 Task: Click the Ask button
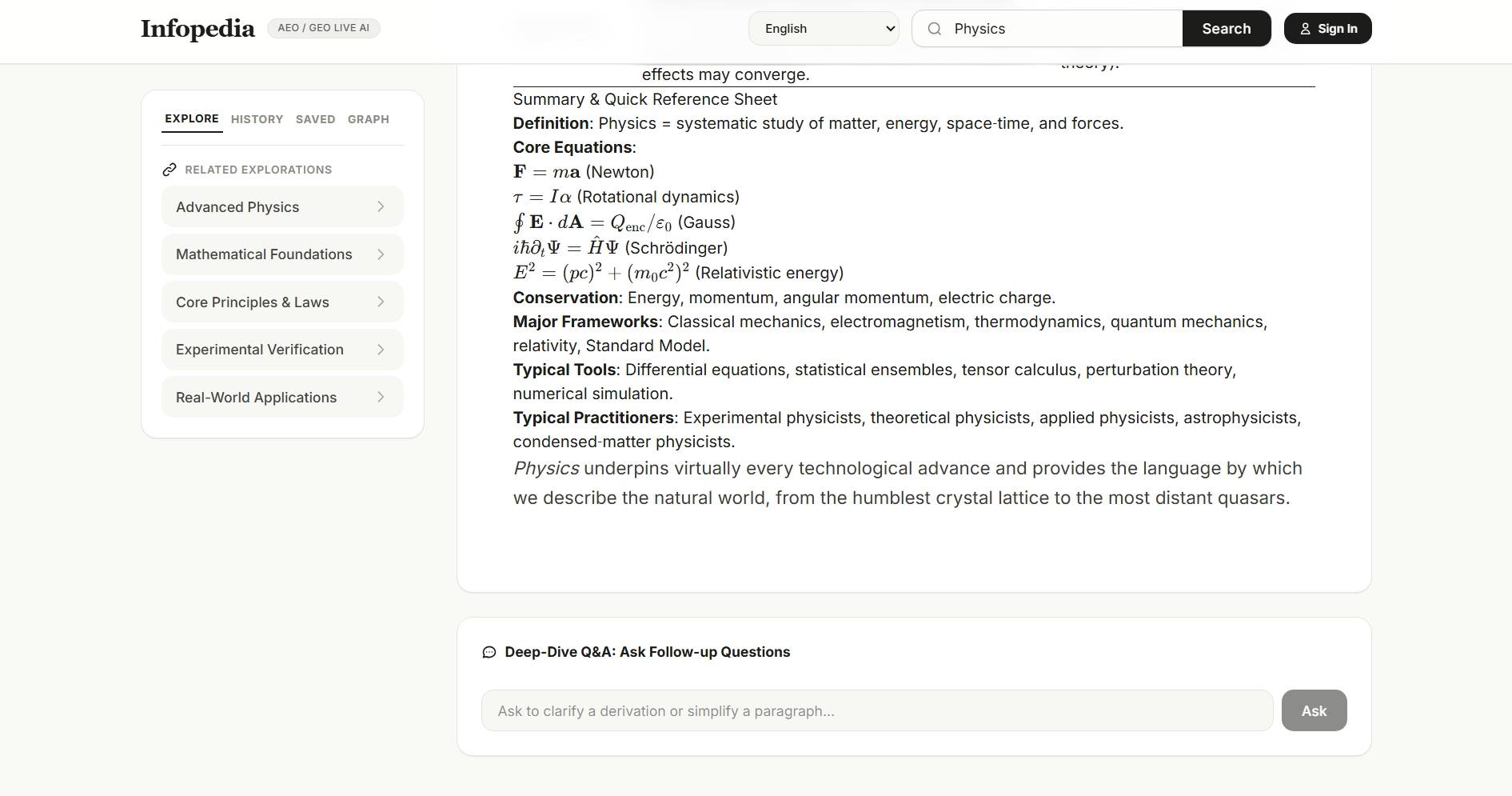click(x=1314, y=710)
